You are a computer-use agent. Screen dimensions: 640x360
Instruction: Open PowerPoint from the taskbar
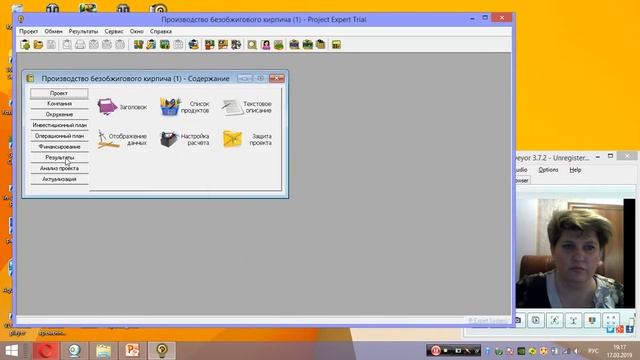click(x=133, y=351)
